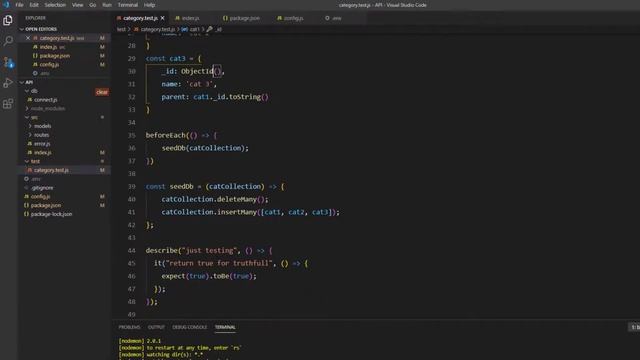640x360 pixels.
Task: Click the JS icon beside error.js
Action: [29, 144]
